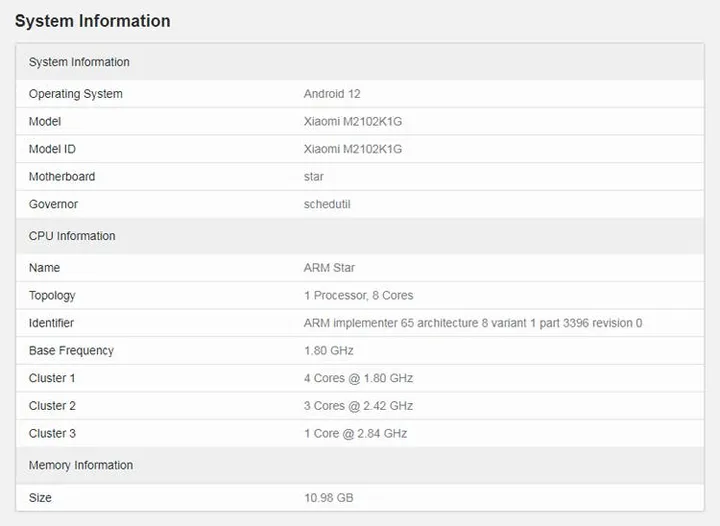
Task: Select the 'ARM implementer 65 architecture 8' identifier value
Action: [x=473, y=323]
